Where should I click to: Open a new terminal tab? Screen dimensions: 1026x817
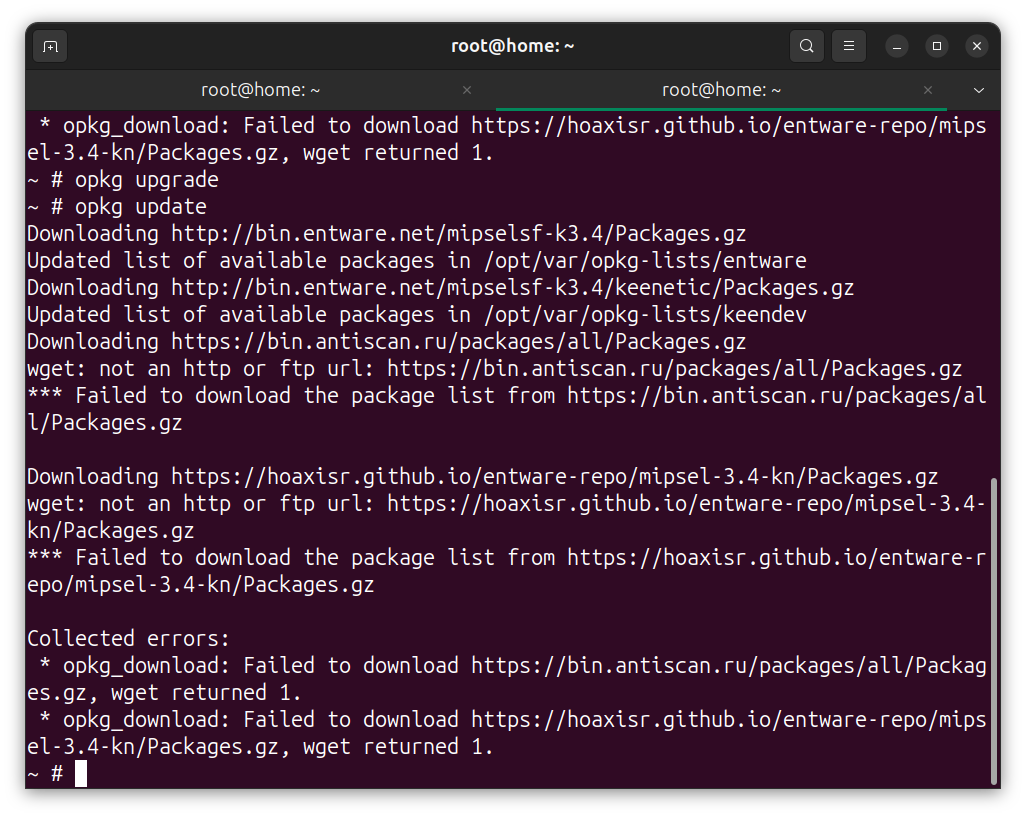[x=50, y=46]
